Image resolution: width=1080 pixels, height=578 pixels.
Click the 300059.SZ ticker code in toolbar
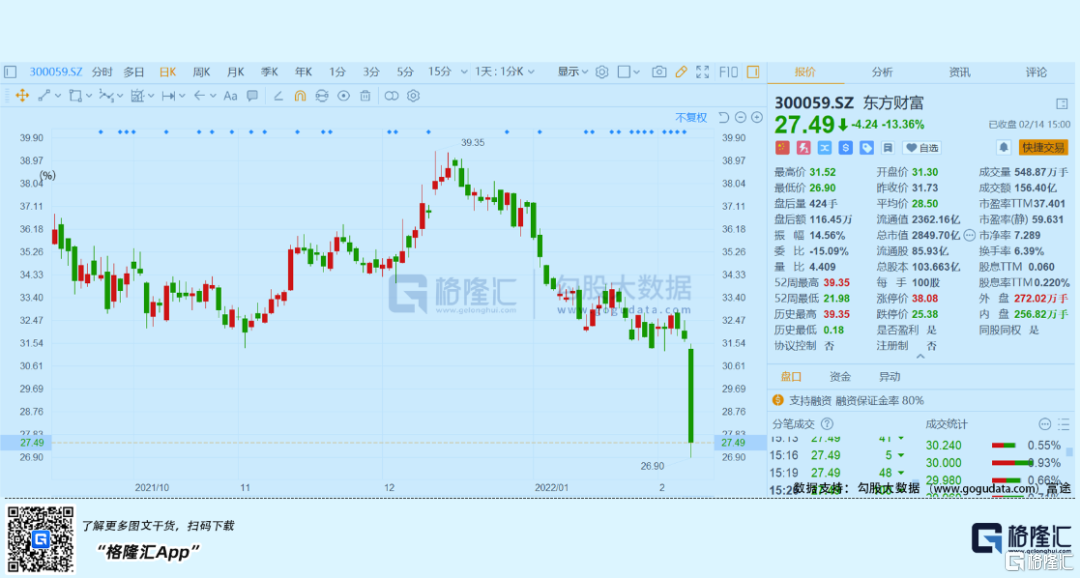55,72
